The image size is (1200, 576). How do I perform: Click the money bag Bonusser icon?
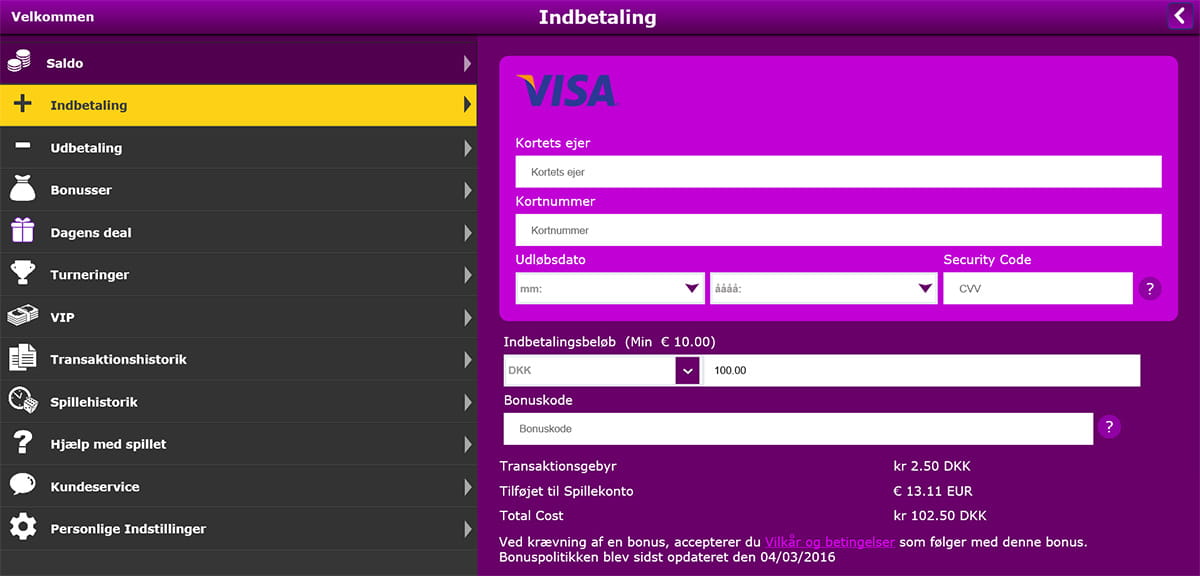point(22,188)
